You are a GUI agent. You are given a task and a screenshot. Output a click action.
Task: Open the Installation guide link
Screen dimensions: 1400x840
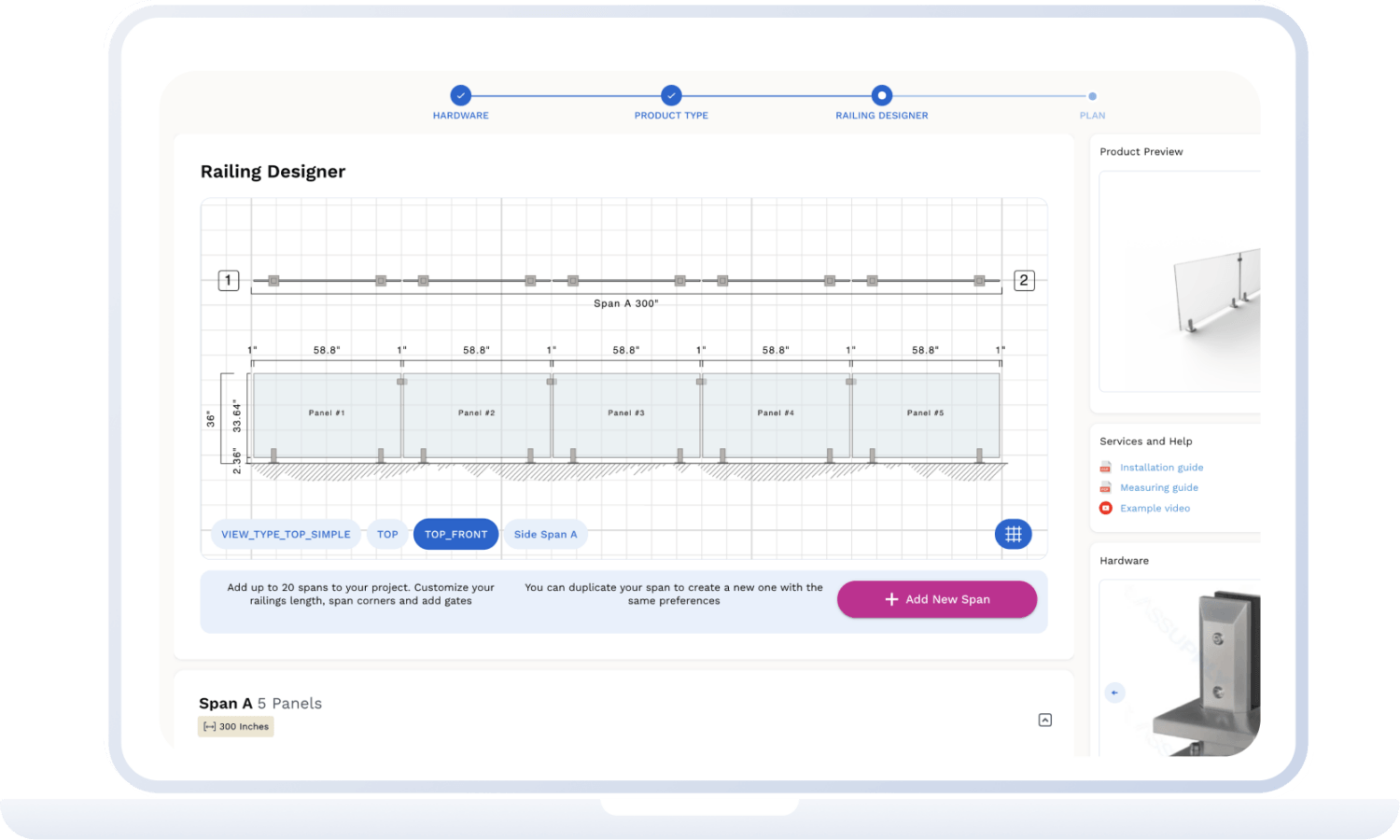pyautogui.click(x=1161, y=468)
